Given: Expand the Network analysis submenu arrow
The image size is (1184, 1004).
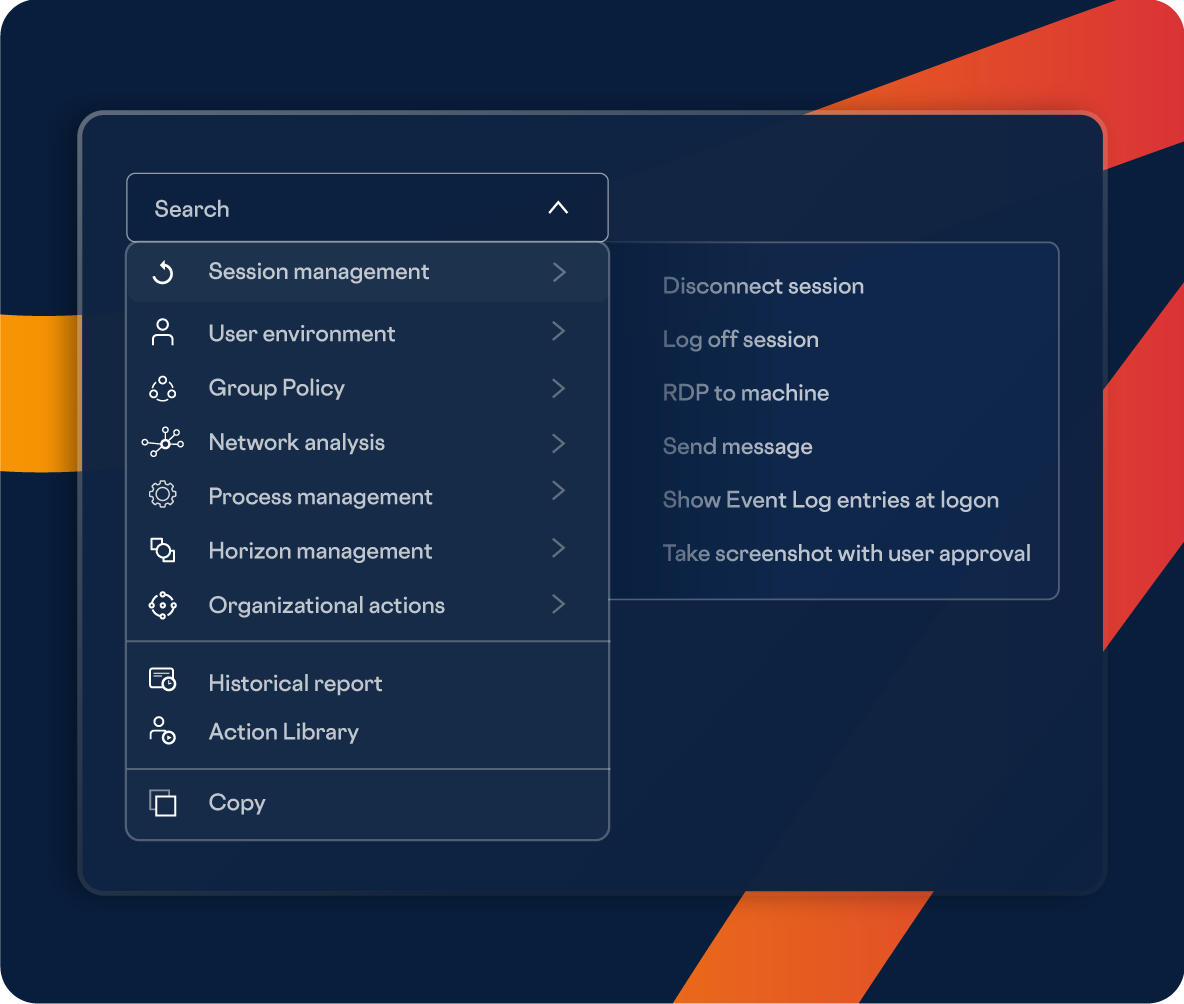Looking at the screenshot, I should tap(559, 443).
